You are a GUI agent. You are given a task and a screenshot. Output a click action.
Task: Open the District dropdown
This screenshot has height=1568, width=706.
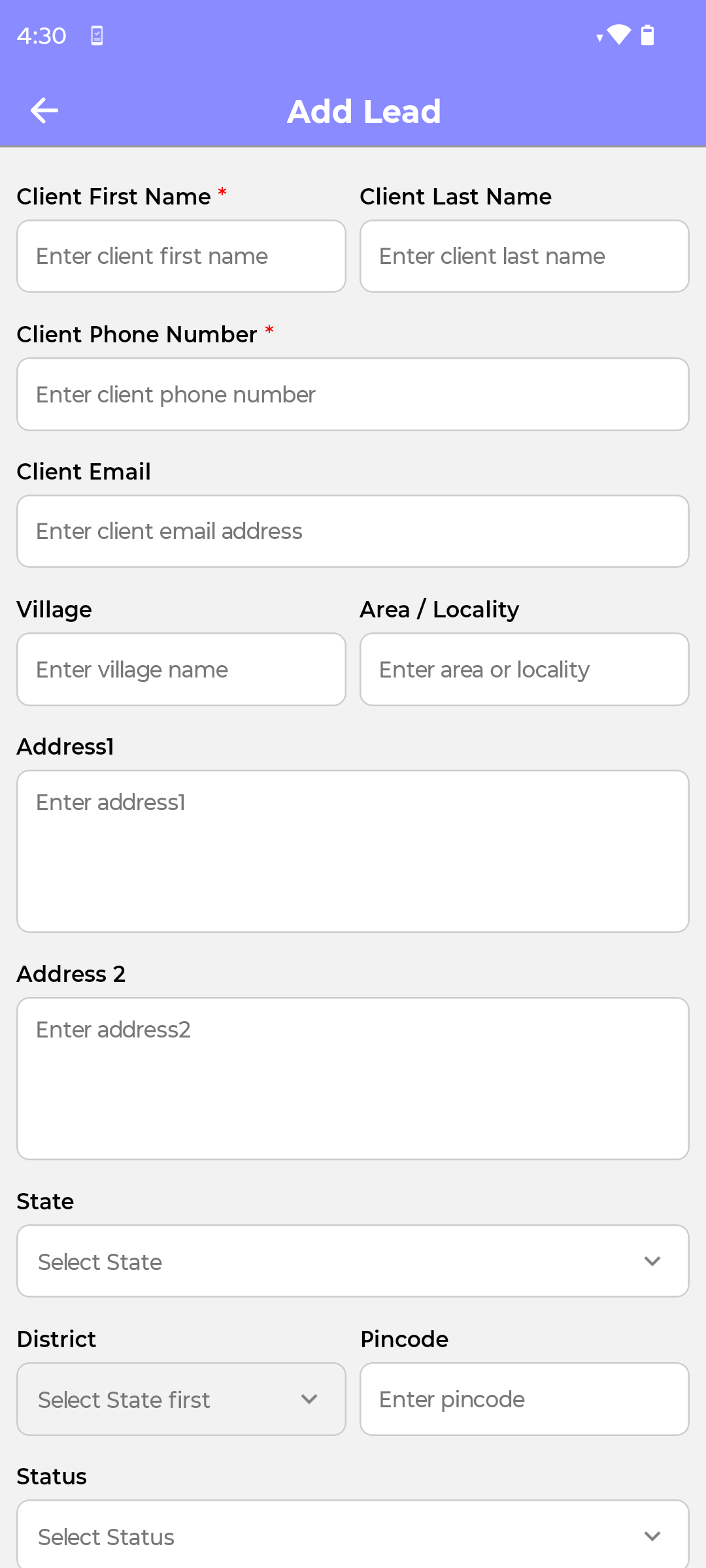click(181, 1399)
